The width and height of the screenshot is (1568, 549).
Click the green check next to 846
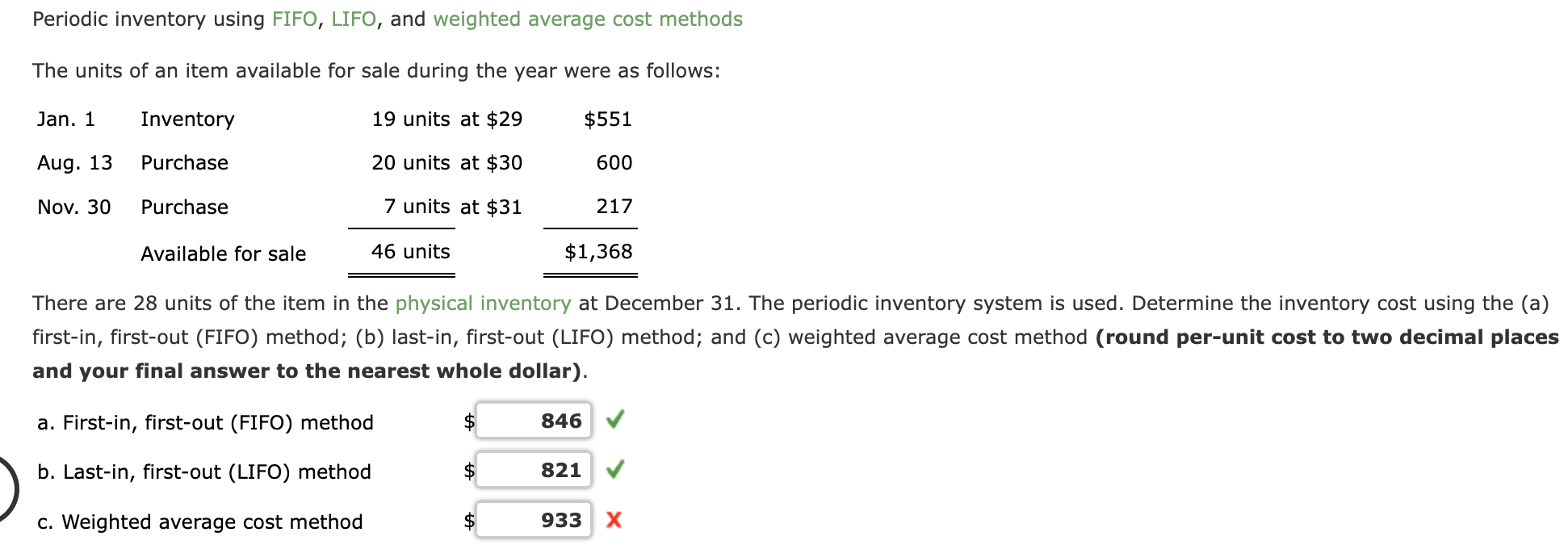[614, 420]
